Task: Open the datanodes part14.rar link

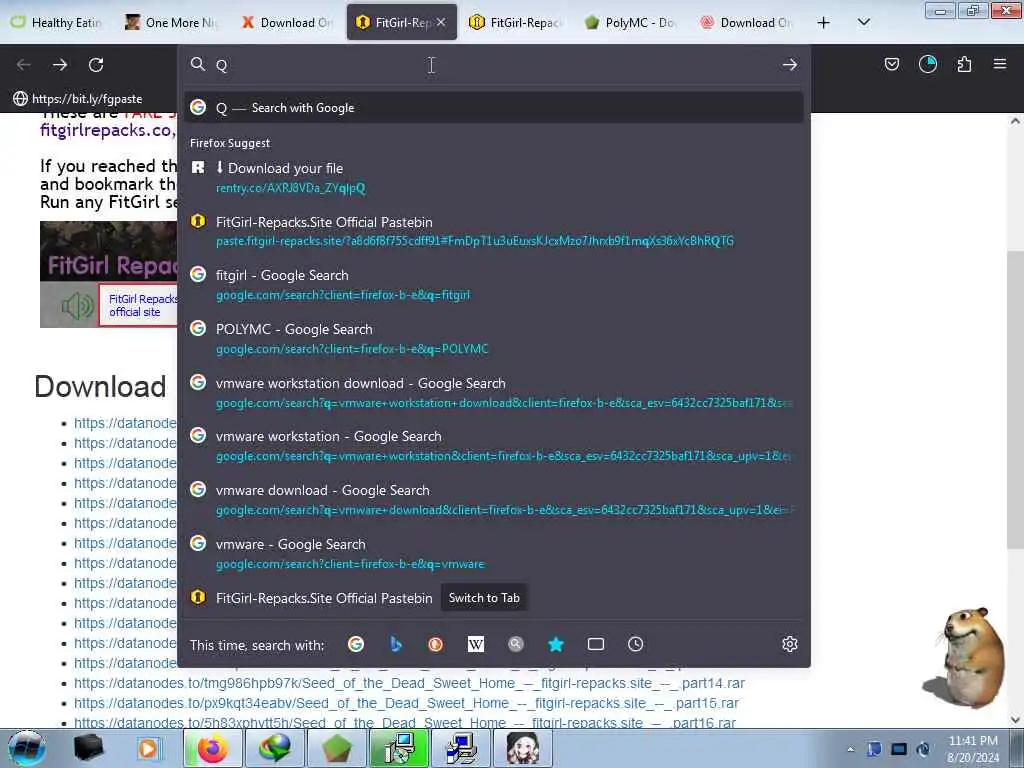Action: point(409,683)
